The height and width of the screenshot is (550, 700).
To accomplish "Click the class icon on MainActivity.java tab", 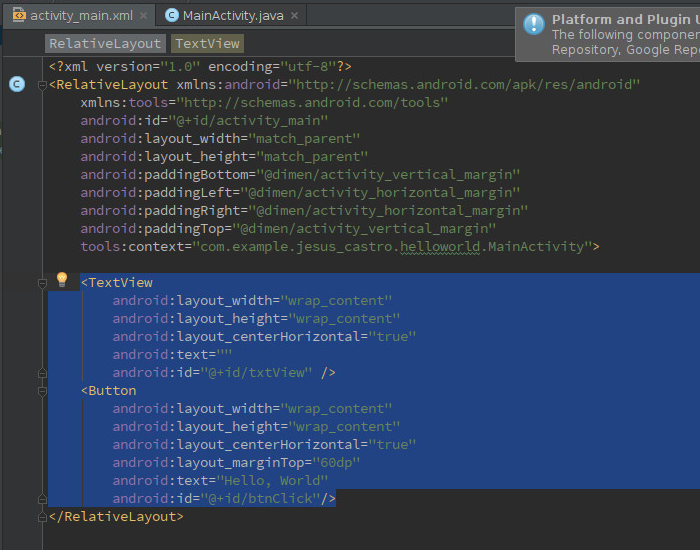I will tap(171, 15).
